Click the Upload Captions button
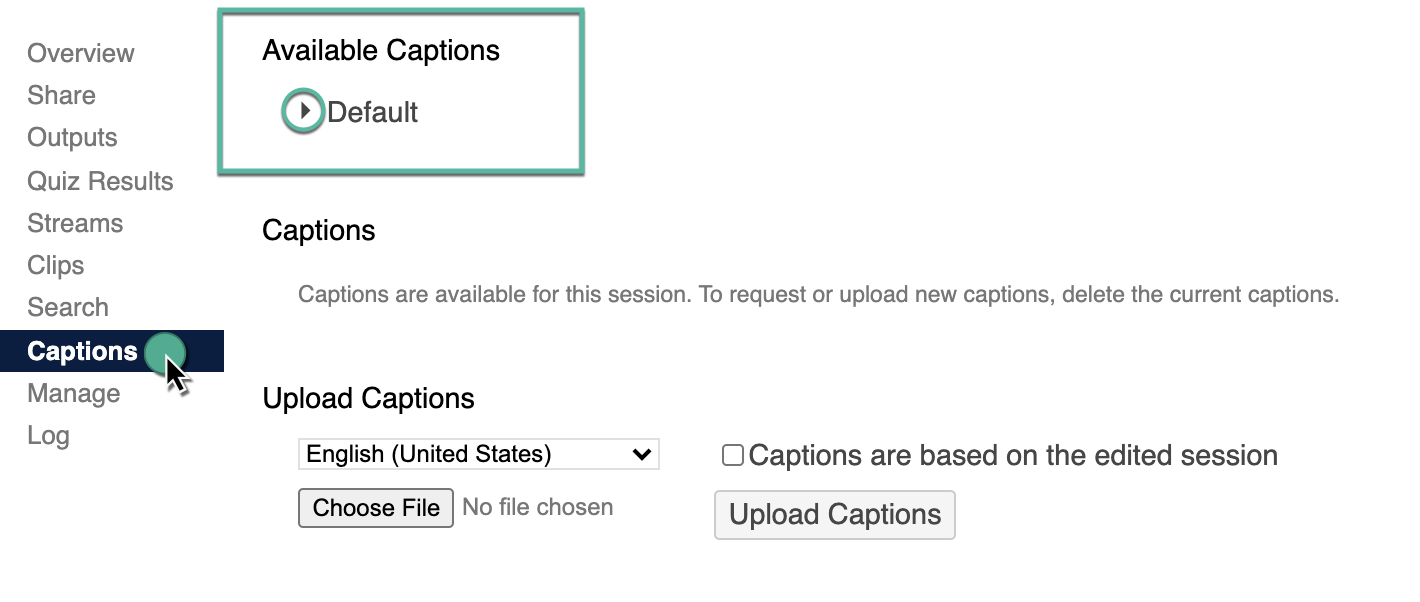The height and width of the screenshot is (602, 1420). click(x=834, y=515)
